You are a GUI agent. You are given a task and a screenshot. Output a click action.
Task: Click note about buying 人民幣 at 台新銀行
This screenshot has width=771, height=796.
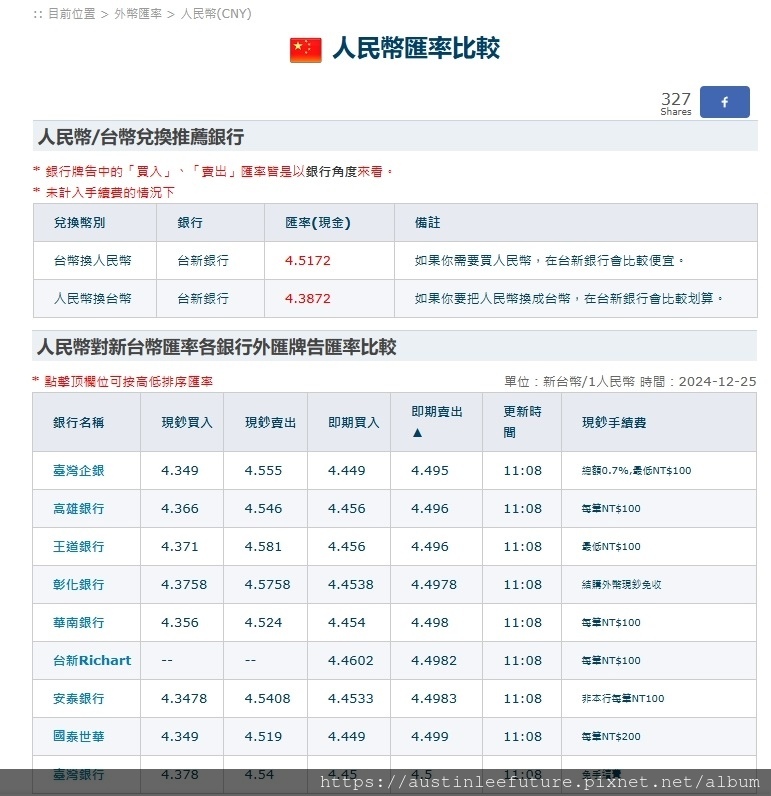click(549, 261)
